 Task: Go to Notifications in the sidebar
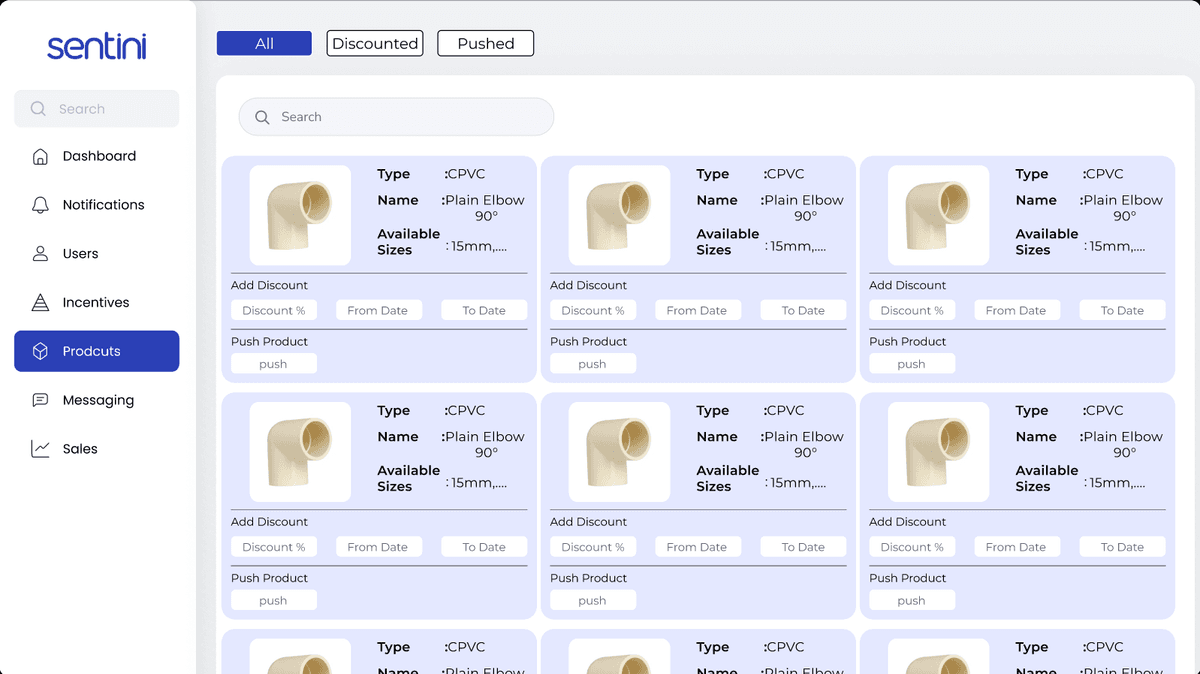coord(97,205)
